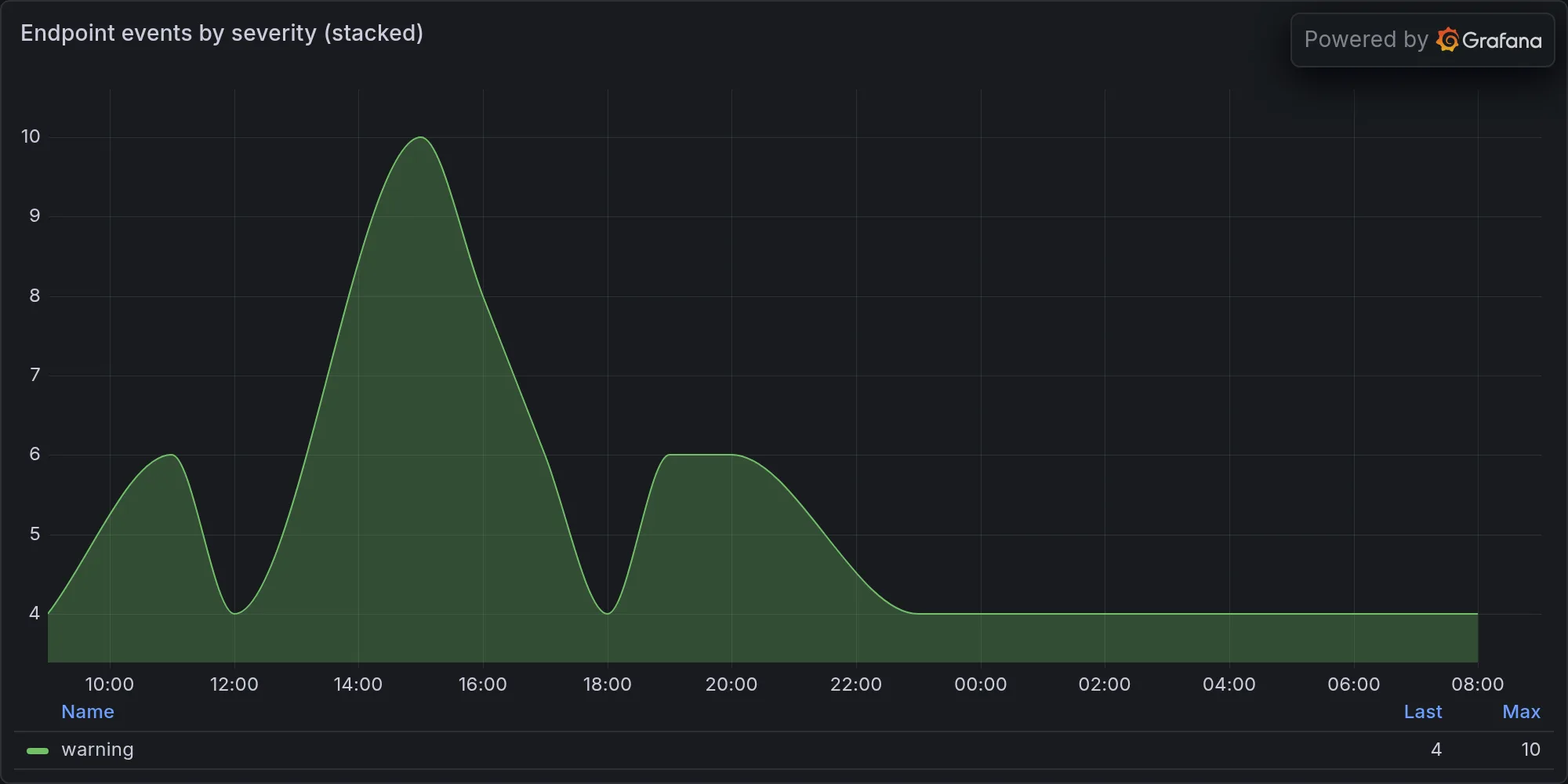Click the 14:00 time axis label
Viewport: 1568px width, 784px height.
tap(358, 684)
